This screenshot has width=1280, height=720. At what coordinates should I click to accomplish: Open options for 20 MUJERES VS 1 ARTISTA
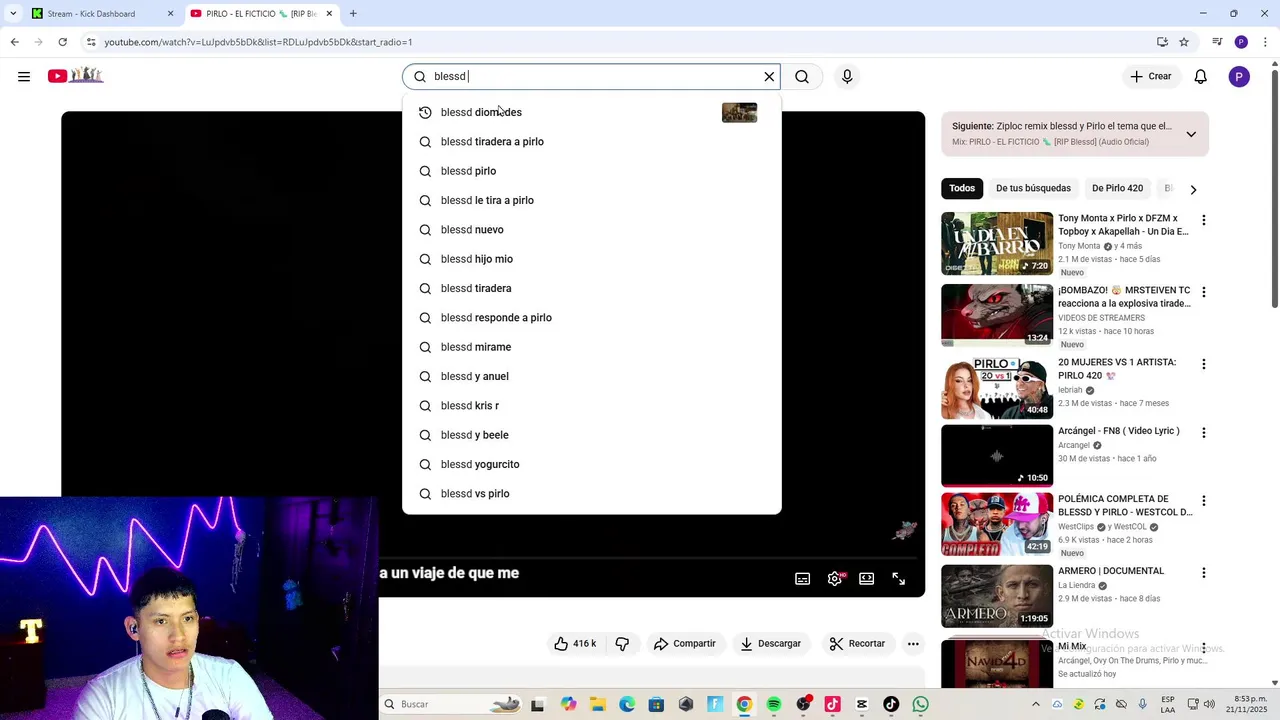(1204, 364)
